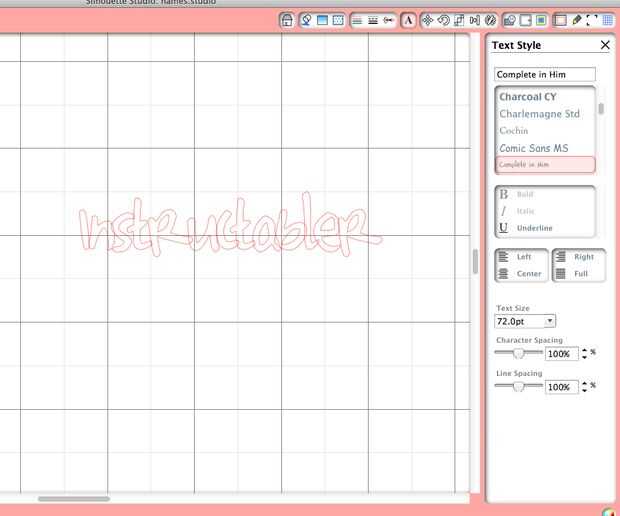Select highlighted Complete in Him font row
Image resolution: width=620 pixels, height=516 pixels.
click(545, 164)
